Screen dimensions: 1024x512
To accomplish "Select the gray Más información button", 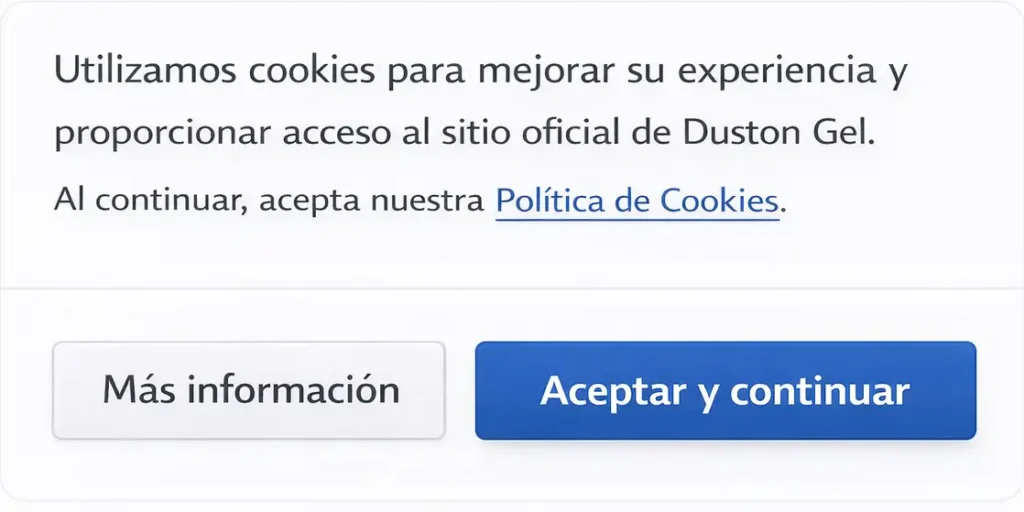I will (x=249, y=391).
